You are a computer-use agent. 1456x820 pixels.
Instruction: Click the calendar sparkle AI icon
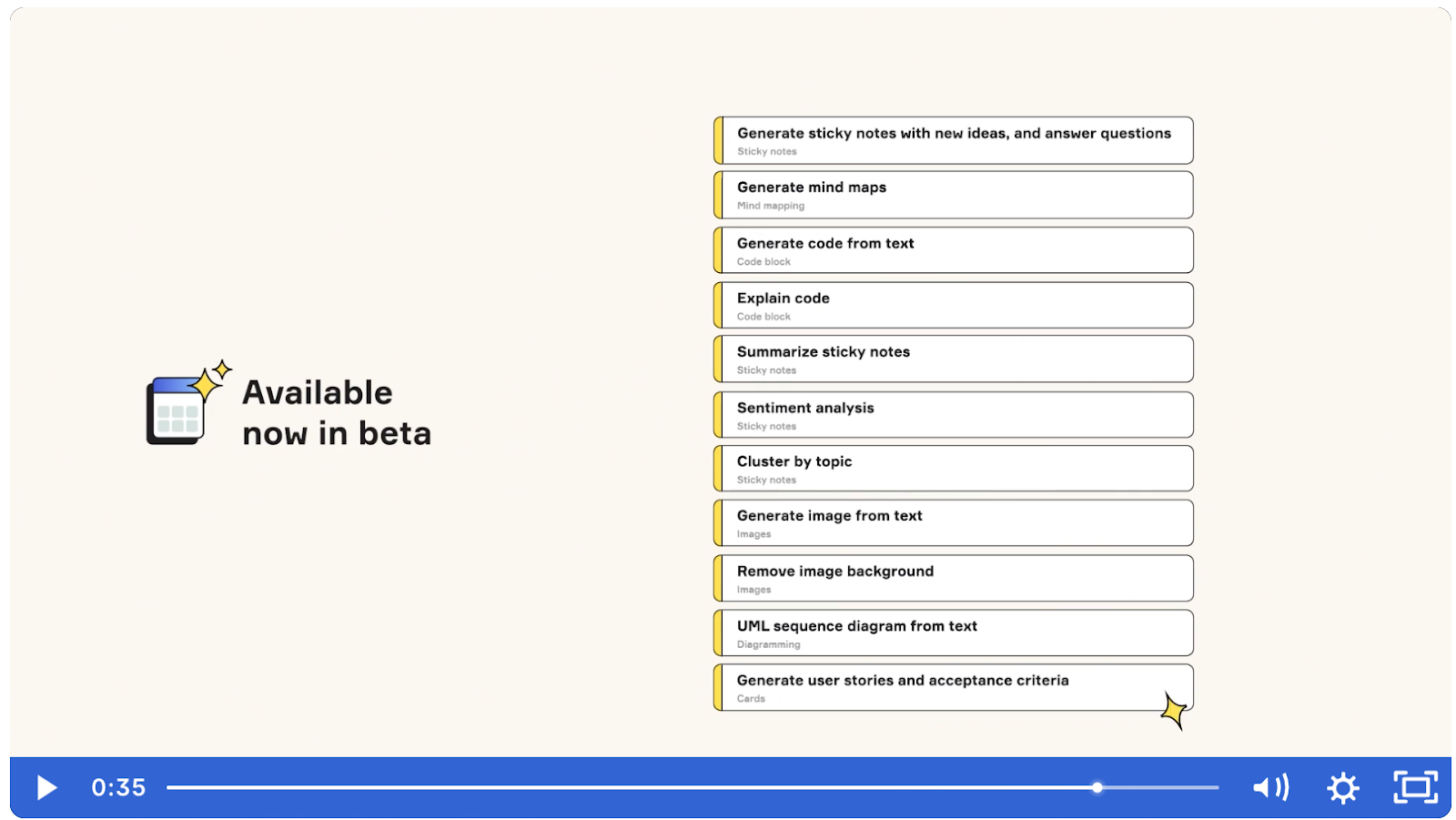click(x=188, y=402)
